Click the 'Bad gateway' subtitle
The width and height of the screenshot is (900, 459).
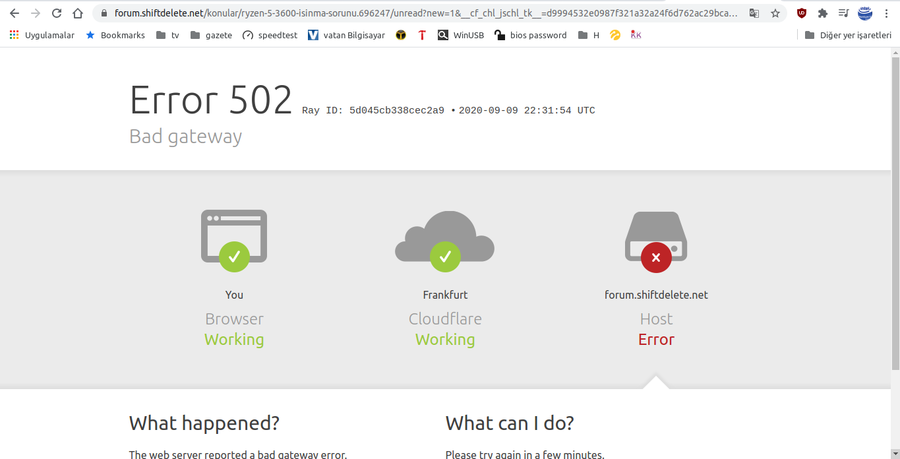click(185, 137)
